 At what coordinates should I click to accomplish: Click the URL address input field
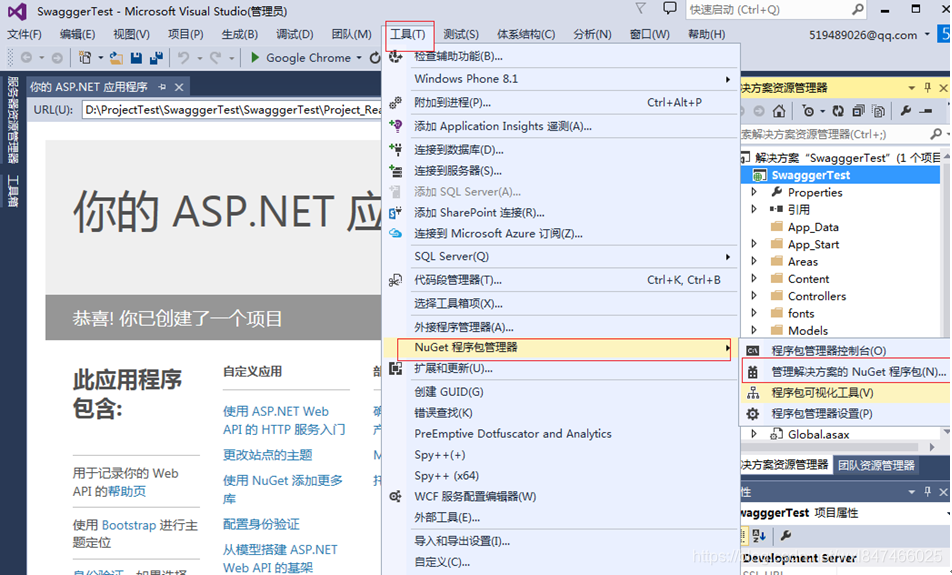point(231,110)
